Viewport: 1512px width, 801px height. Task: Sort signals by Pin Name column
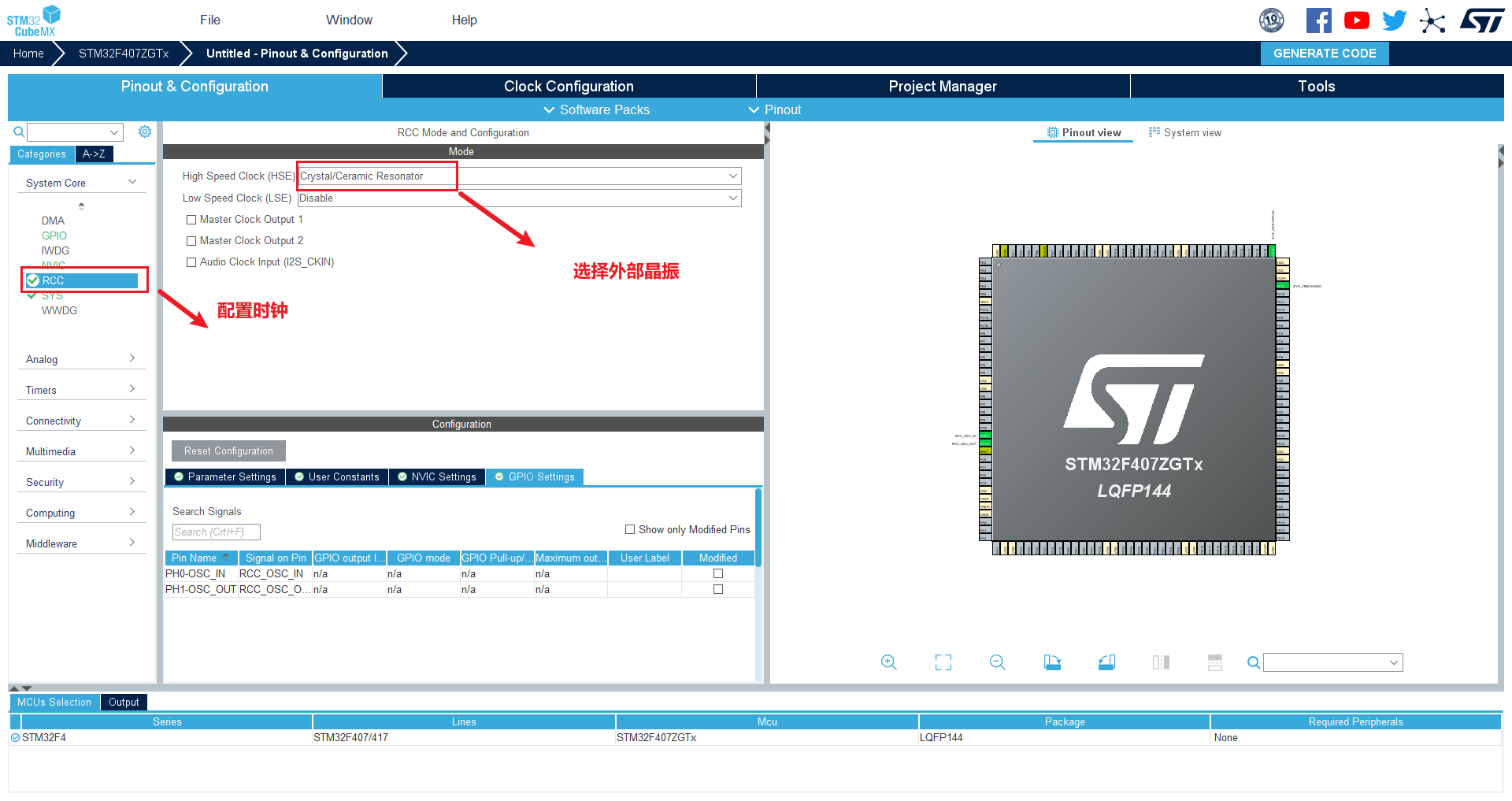point(201,558)
